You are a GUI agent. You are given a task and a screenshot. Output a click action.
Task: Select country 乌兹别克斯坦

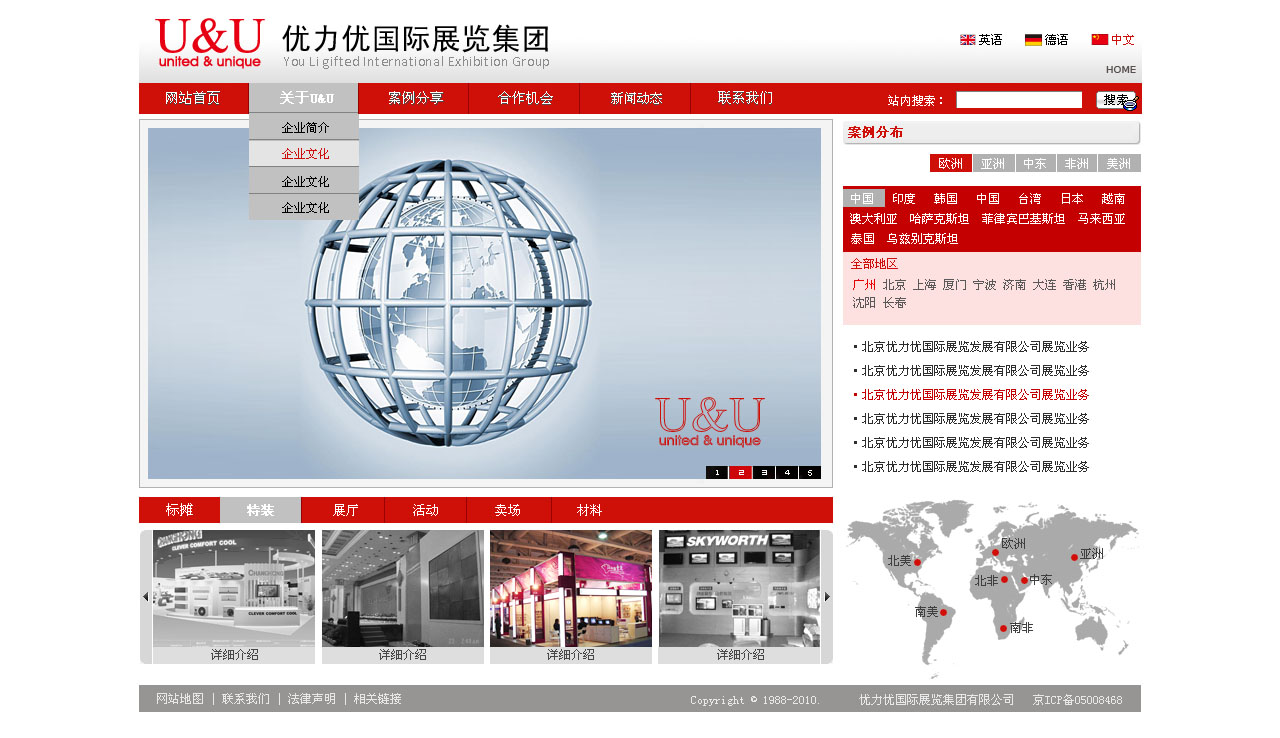(922, 239)
